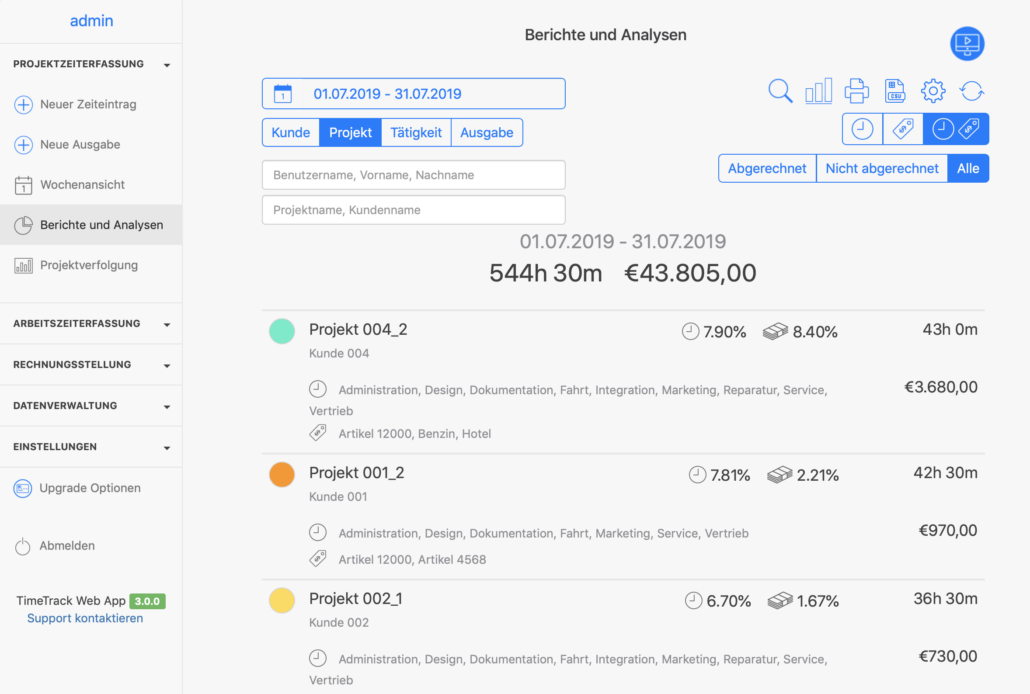Filter by Abgerechnet entries
1030x694 pixels.
pos(767,168)
